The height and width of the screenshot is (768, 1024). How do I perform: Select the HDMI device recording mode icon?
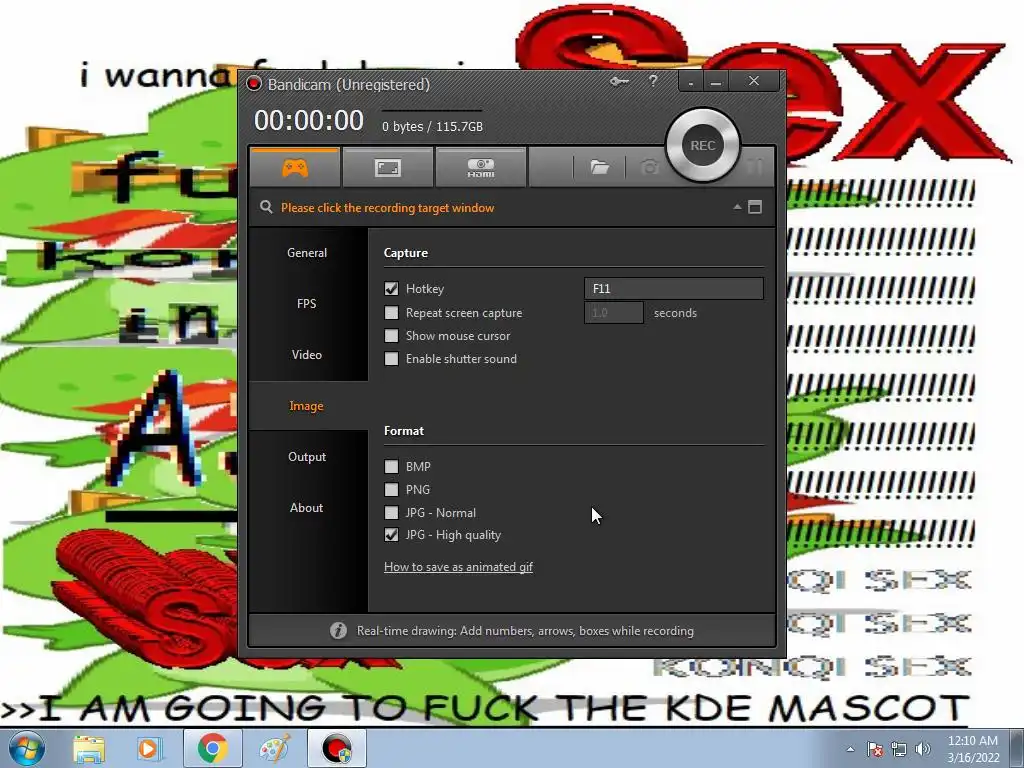pyautogui.click(x=481, y=168)
